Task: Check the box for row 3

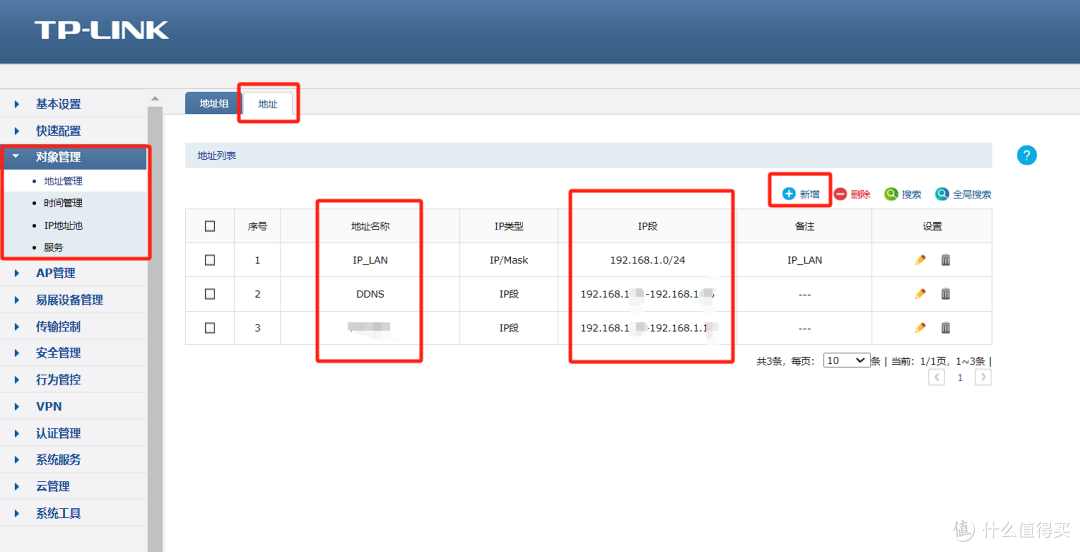Action: click(210, 327)
